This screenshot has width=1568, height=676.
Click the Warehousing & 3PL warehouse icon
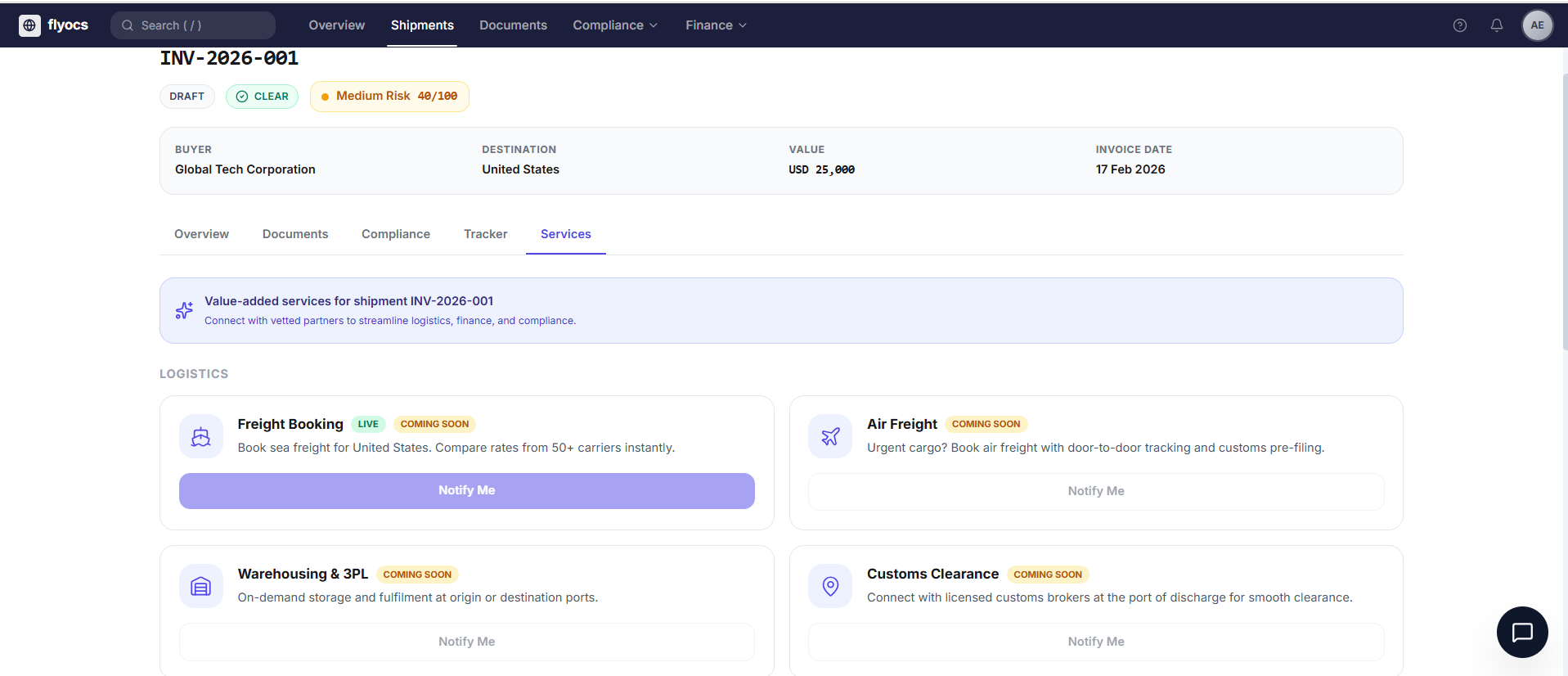tap(201, 586)
